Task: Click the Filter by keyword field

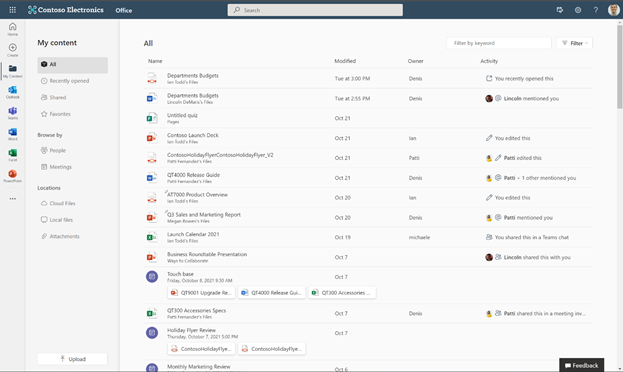Action: pos(499,43)
